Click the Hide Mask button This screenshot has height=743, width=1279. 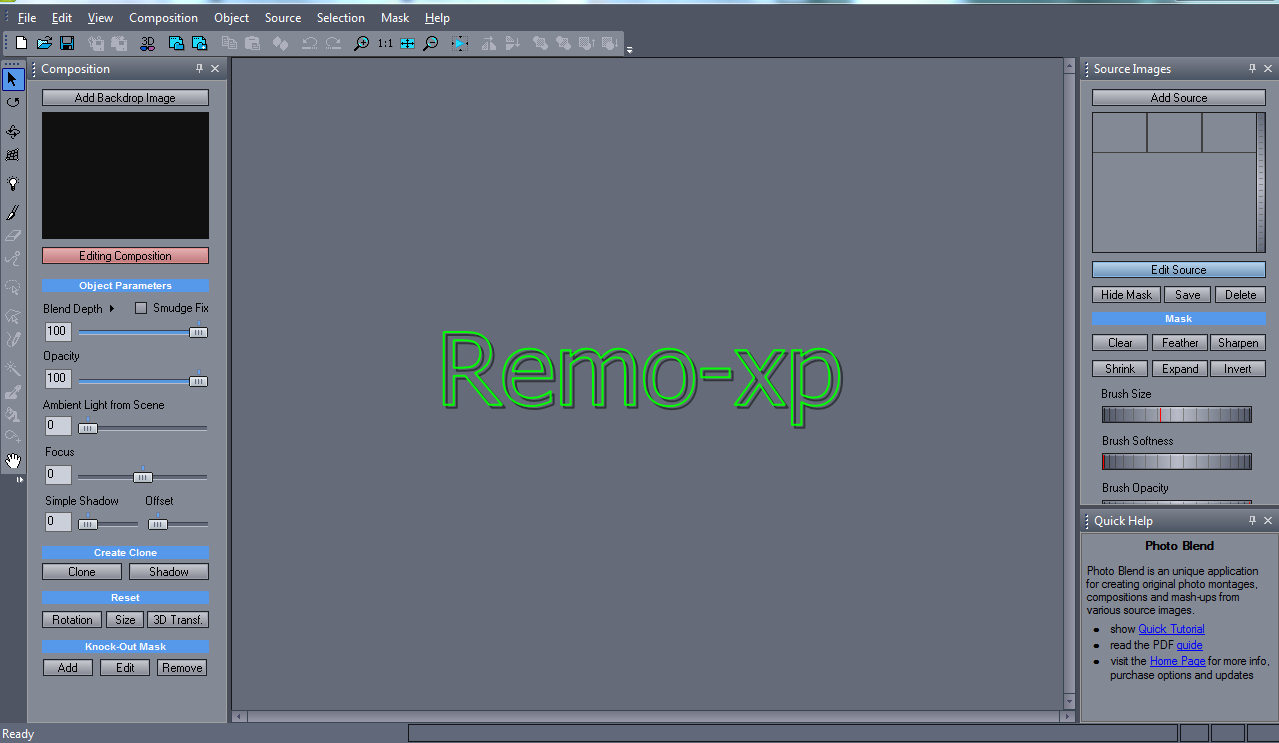click(1126, 295)
